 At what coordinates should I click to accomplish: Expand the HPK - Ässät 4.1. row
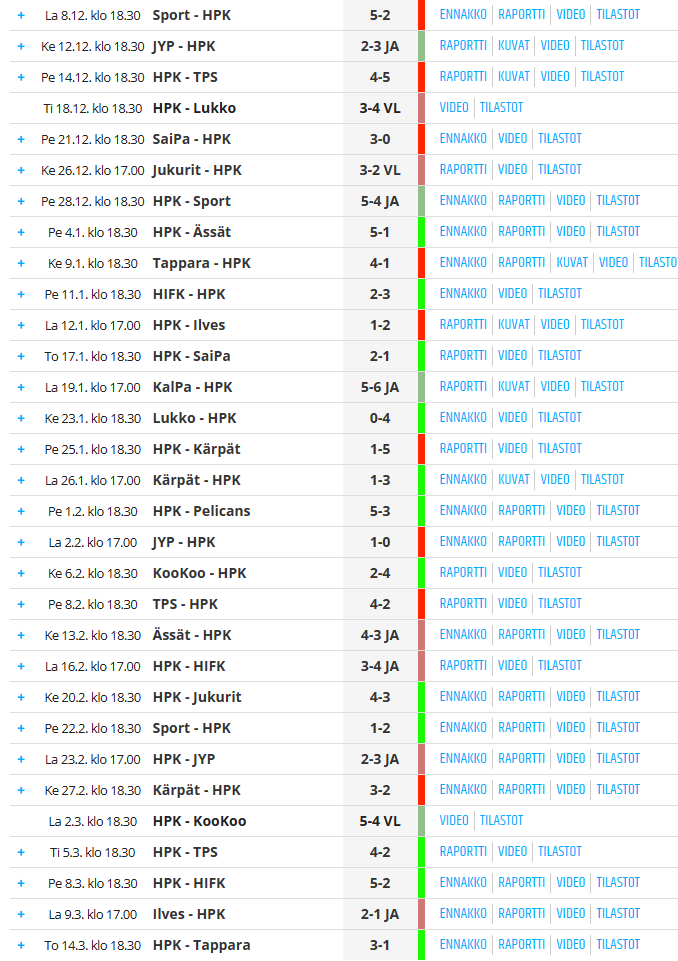point(21,232)
